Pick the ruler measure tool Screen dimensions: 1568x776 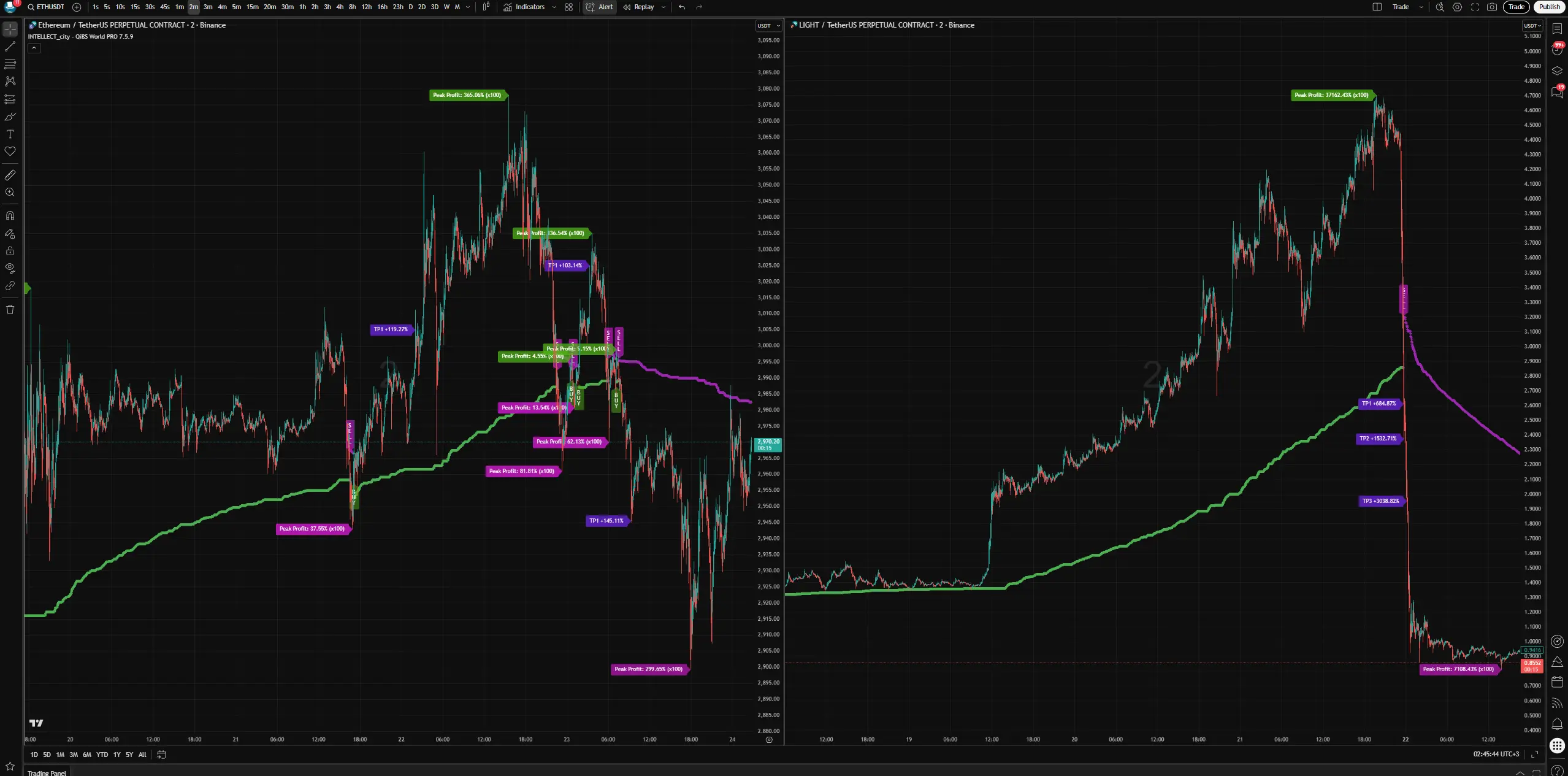[10, 175]
